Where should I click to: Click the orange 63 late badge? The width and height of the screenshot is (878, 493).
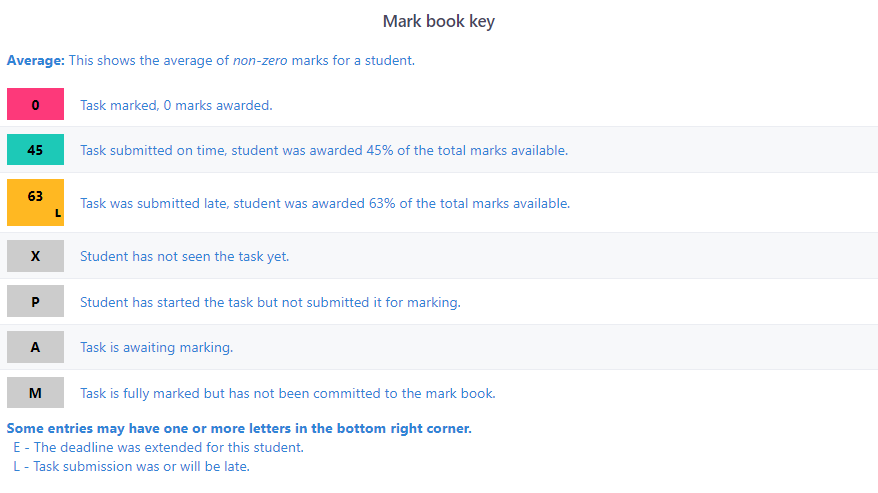[x=35, y=202]
